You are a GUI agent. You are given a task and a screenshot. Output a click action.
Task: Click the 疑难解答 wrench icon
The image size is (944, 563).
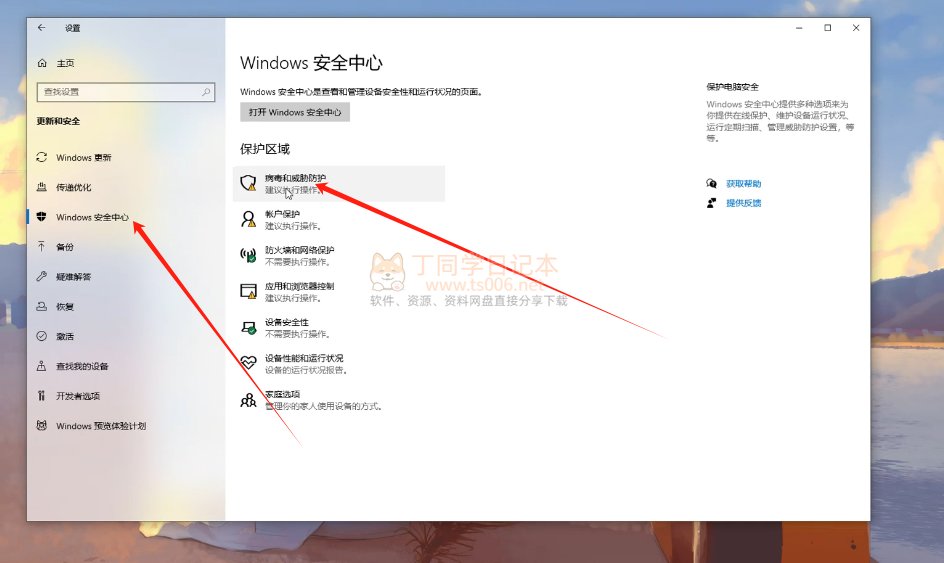tap(42, 276)
